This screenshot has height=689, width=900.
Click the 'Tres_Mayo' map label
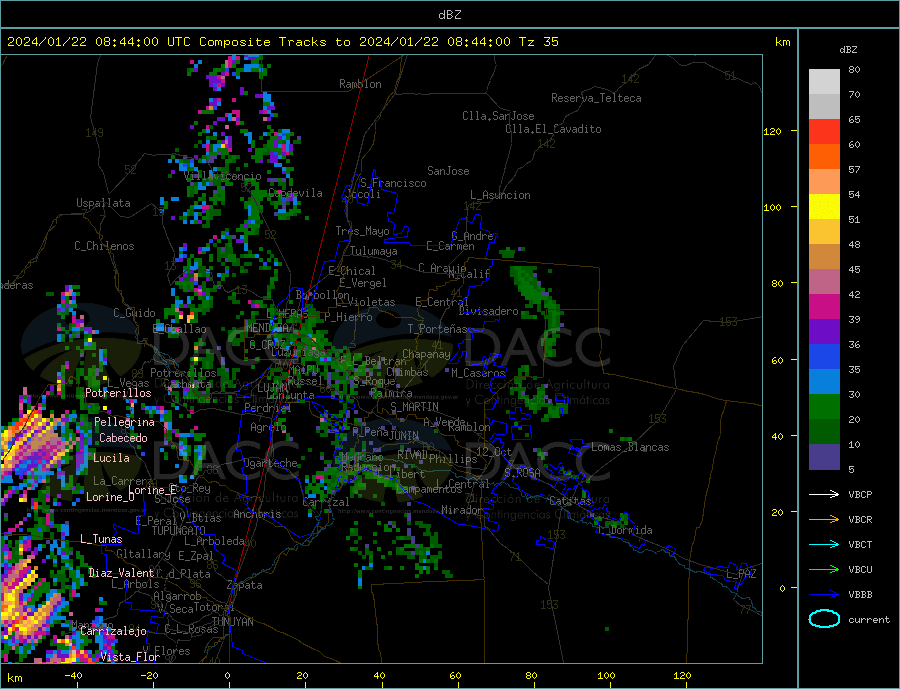(362, 231)
